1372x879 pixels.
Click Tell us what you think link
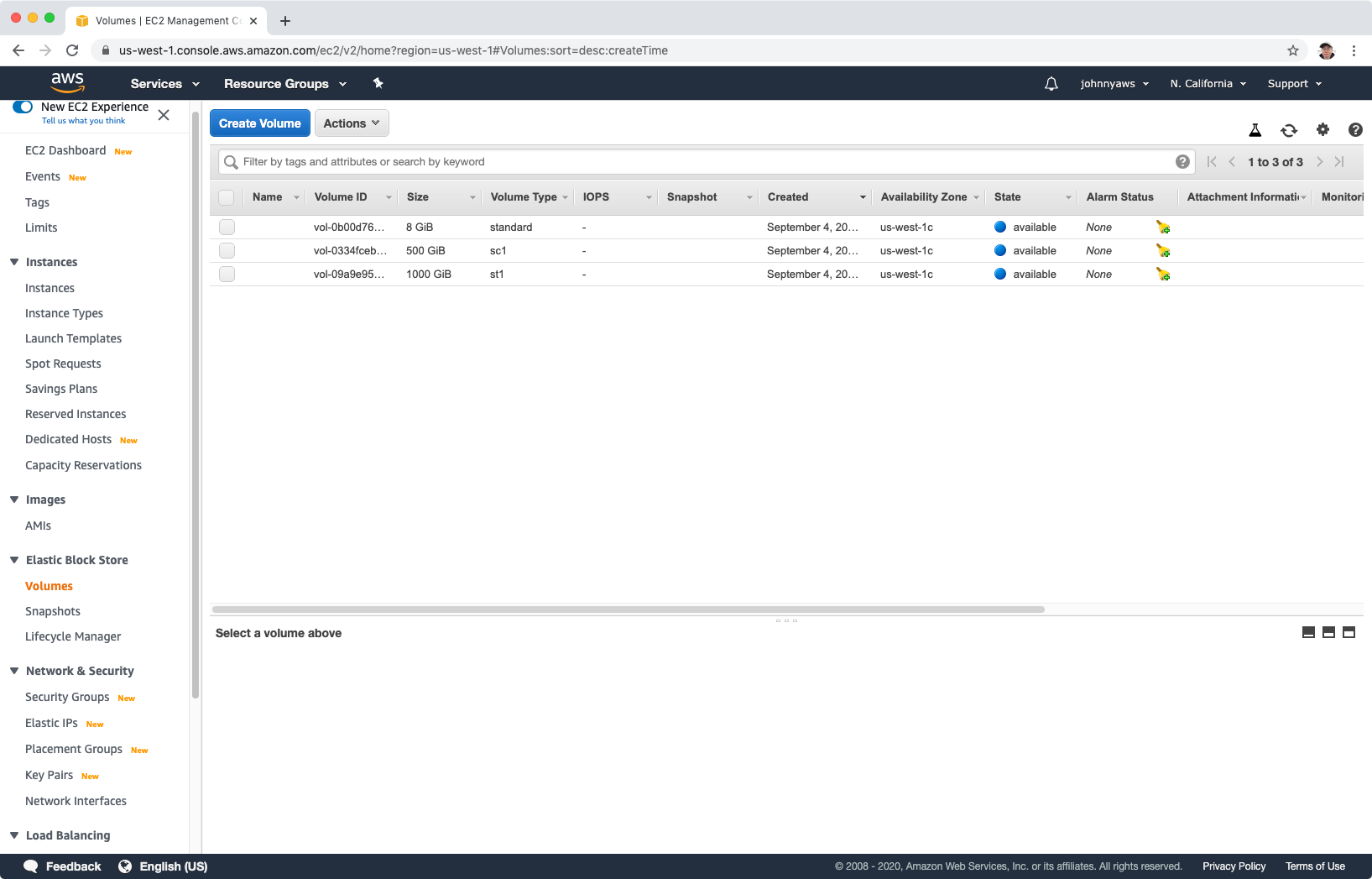click(x=83, y=121)
